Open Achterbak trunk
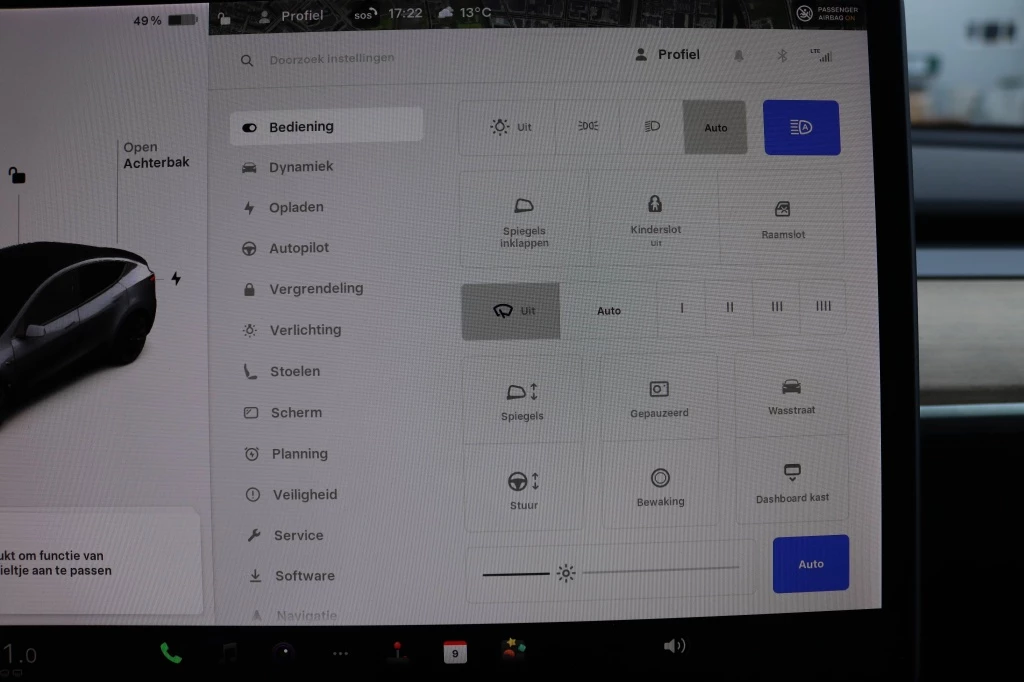This screenshot has width=1024, height=682. coord(156,155)
